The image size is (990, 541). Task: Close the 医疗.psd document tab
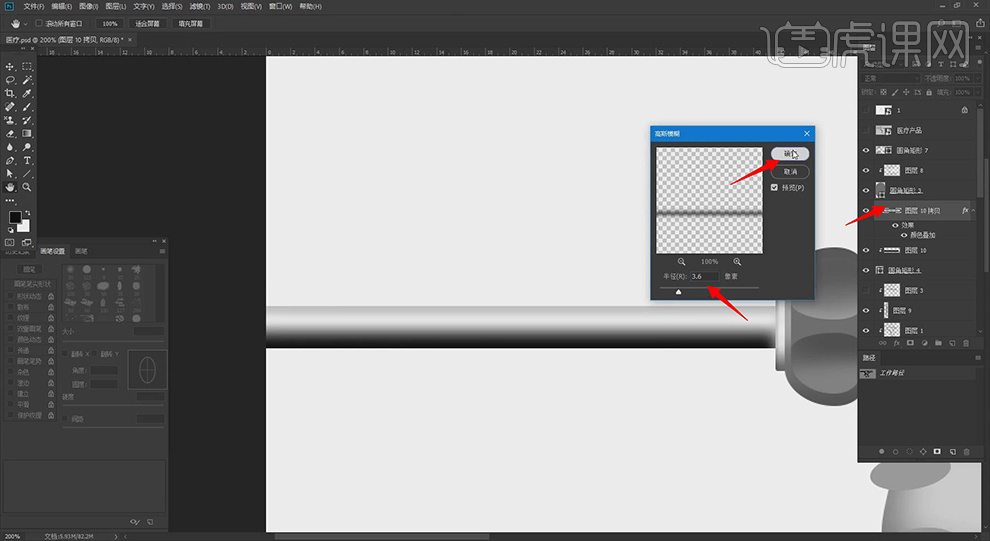(x=130, y=40)
